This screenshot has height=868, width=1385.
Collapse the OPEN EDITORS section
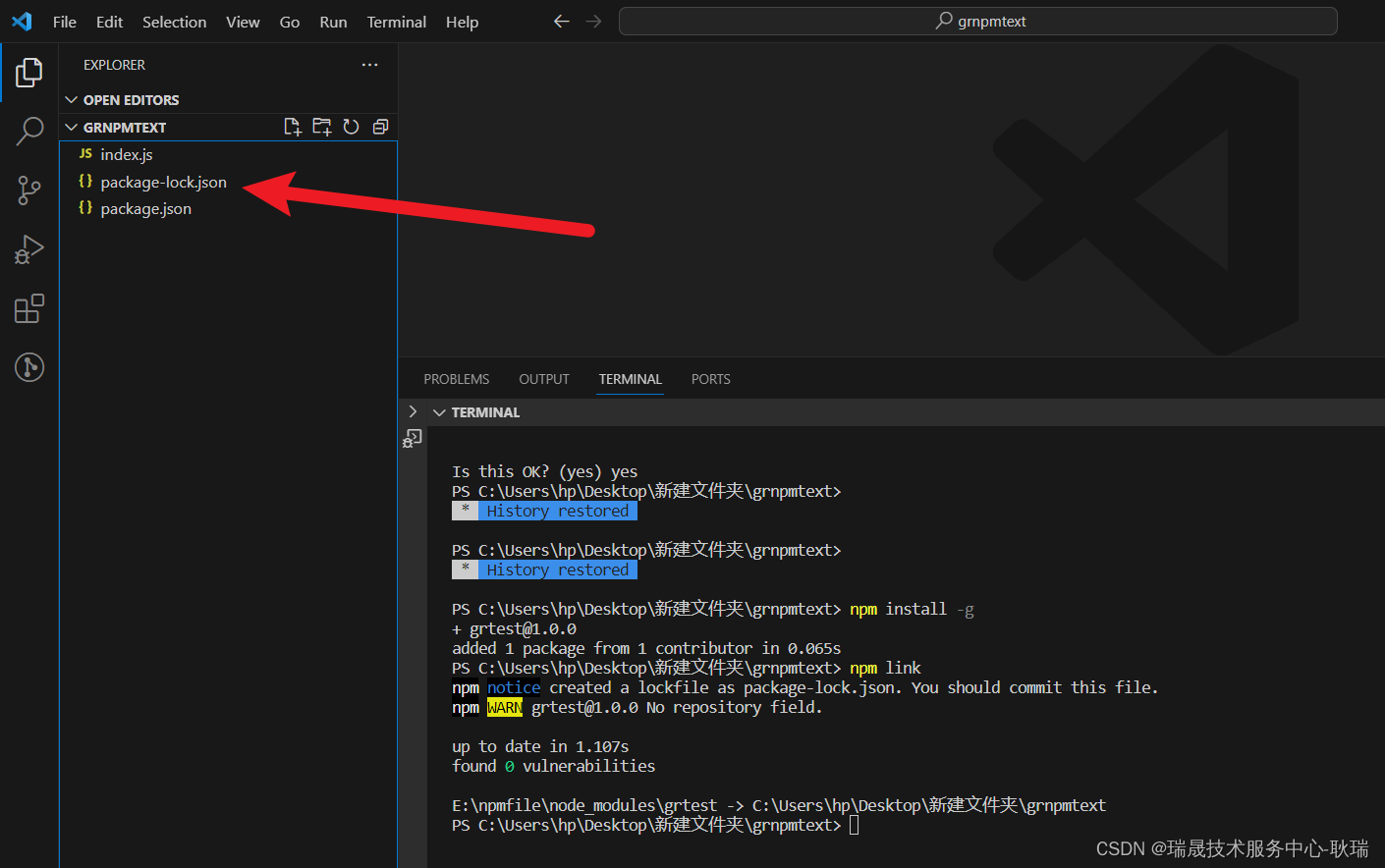[x=72, y=100]
